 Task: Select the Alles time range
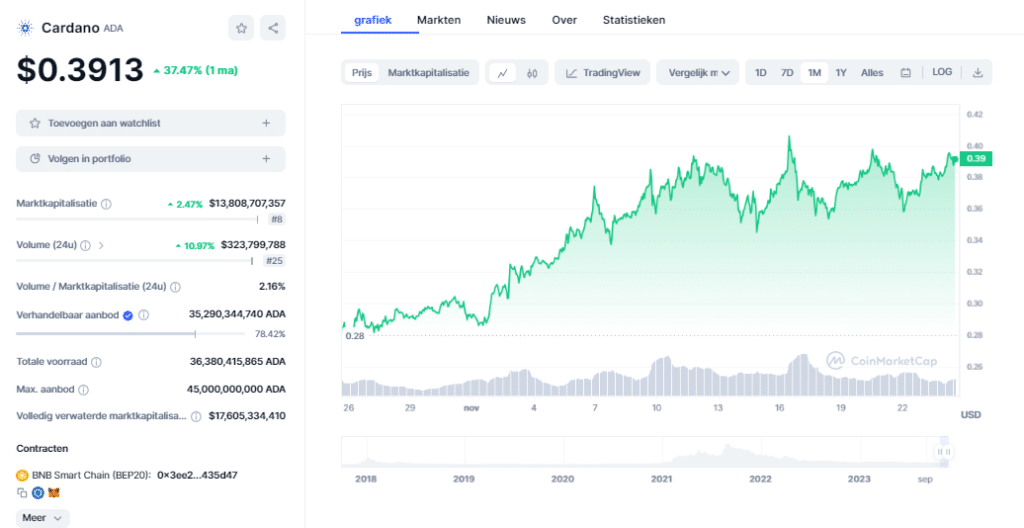[872, 73]
